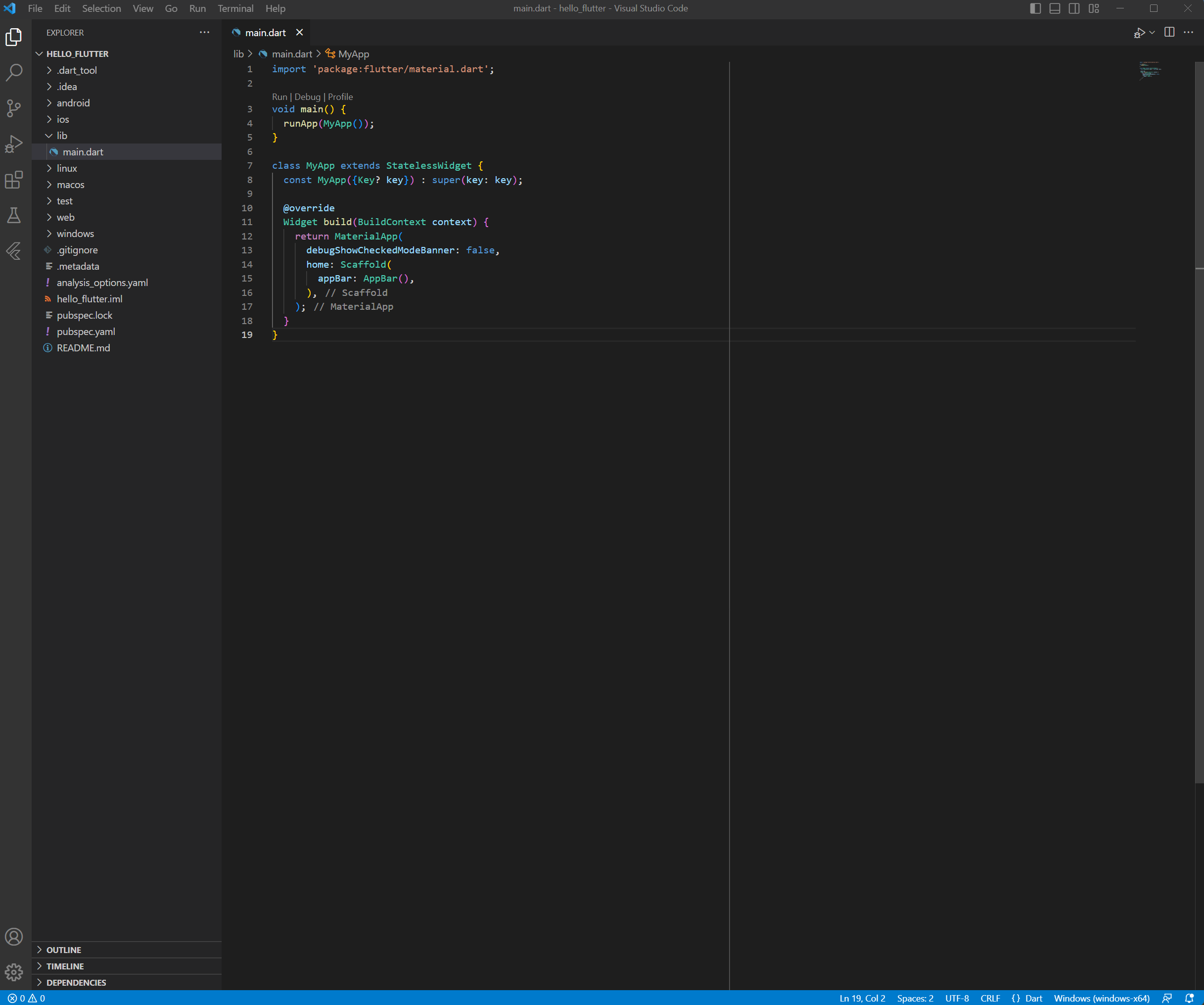Click the lib breadcrumb segment
Screen dimensions: 1204x1005
pos(238,54)
